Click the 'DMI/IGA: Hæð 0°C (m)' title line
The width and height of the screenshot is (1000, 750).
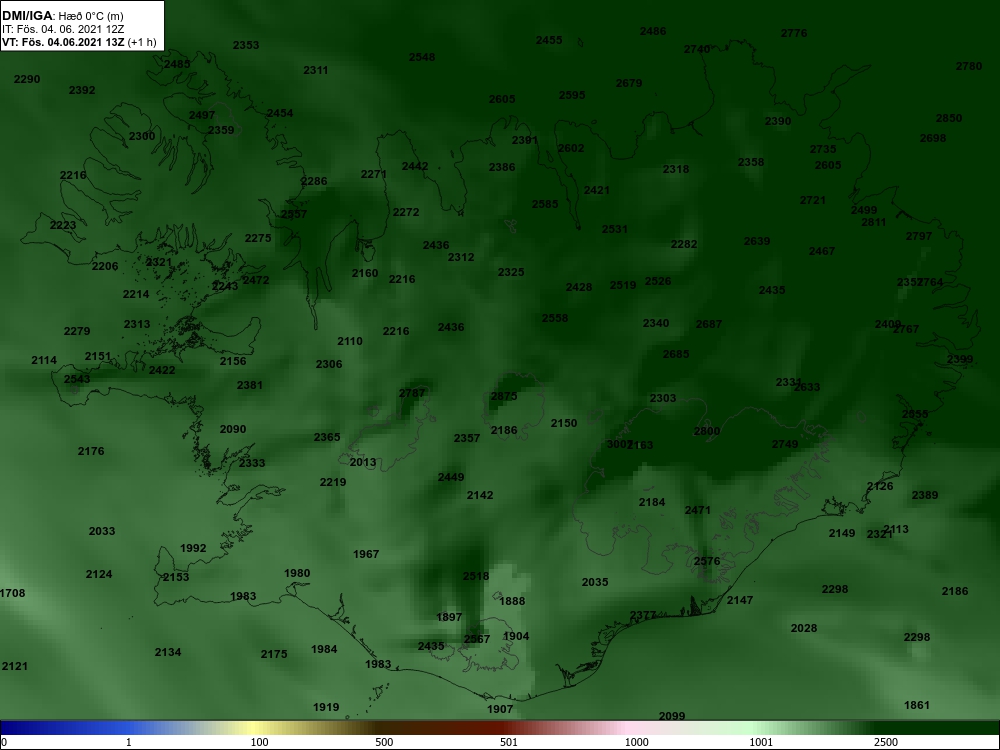coord(62,16)
